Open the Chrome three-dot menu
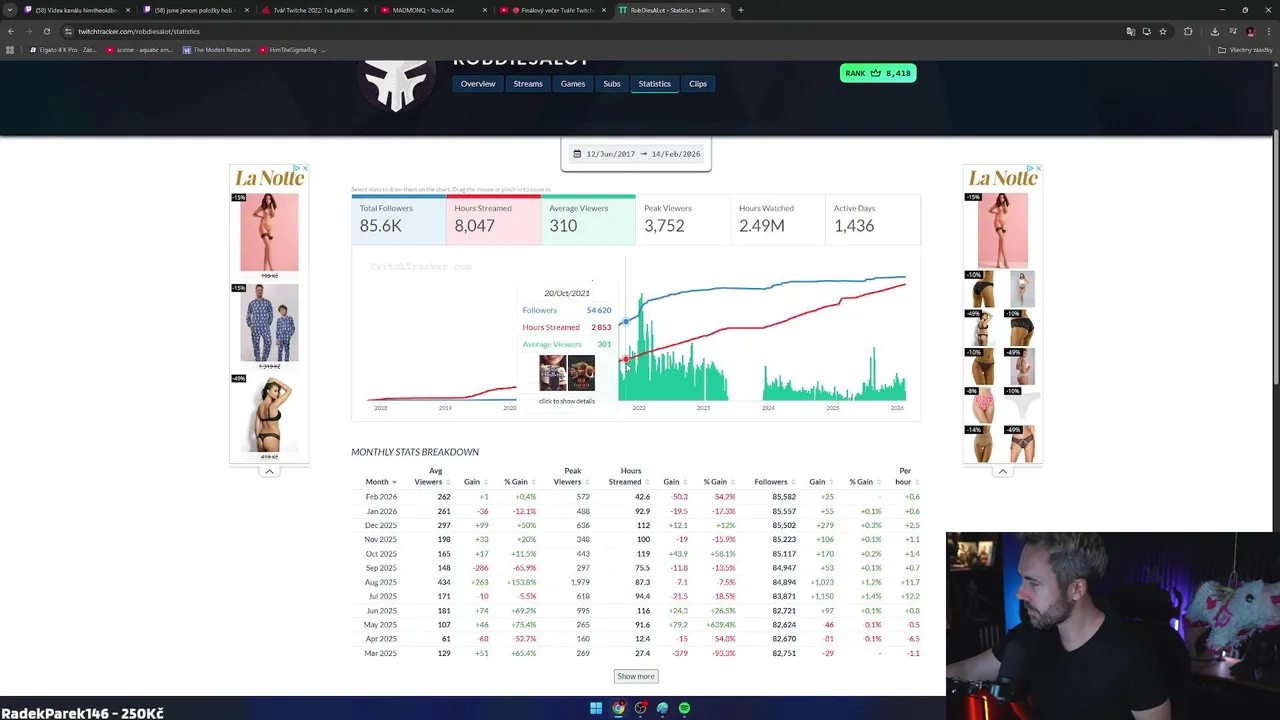The image size is (1280, 720). 1268,31
